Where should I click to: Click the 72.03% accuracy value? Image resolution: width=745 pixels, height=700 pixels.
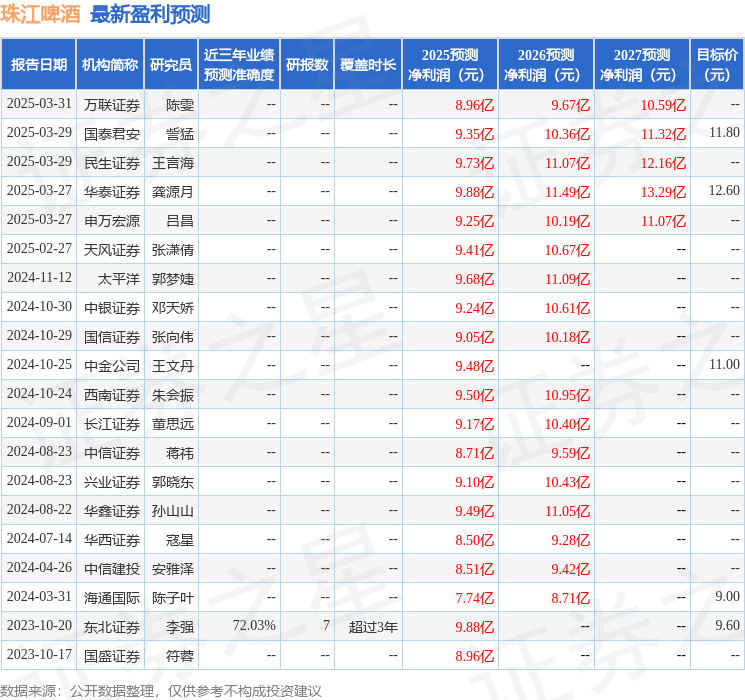(x=254, y=625)
